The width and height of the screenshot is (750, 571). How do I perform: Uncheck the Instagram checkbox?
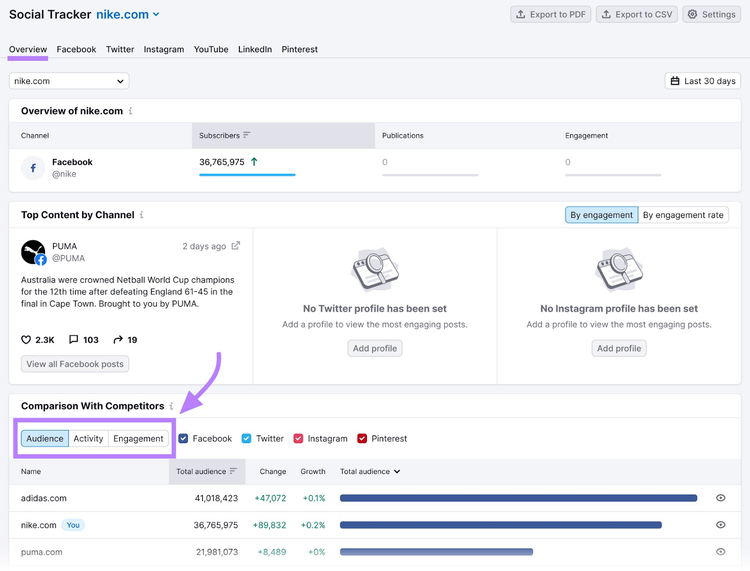point(298,438)
